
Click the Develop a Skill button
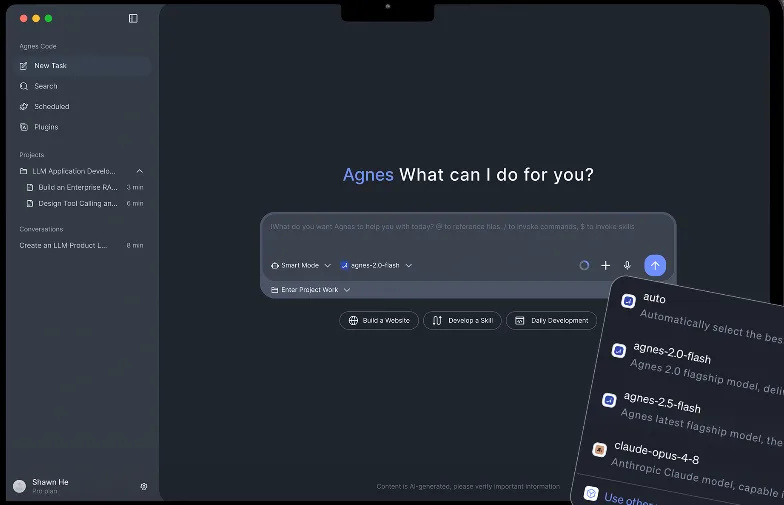tap(462, 320)
